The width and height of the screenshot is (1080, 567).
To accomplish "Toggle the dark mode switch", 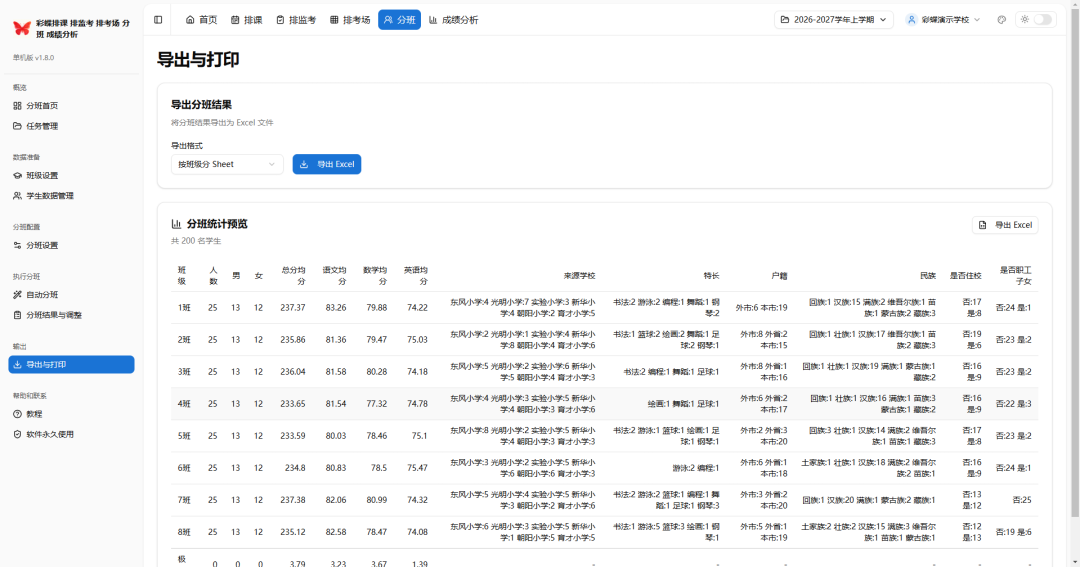I will coord(1043,20).
